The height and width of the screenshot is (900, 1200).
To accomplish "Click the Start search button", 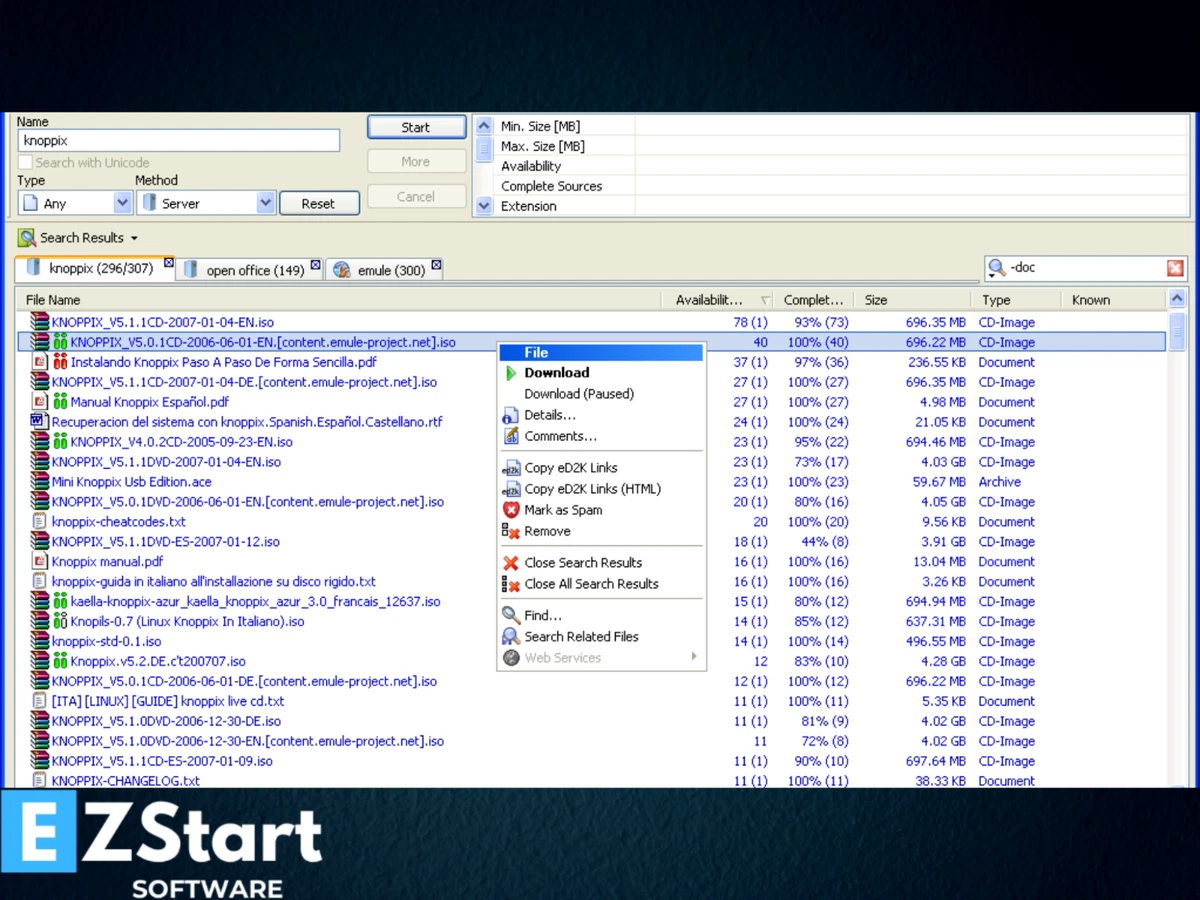I will 416,127.
